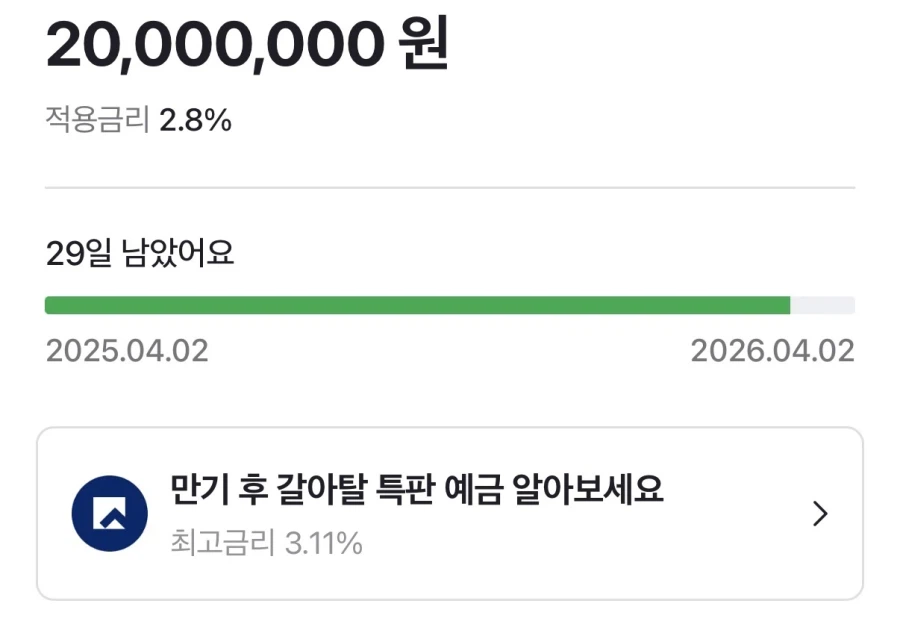The height and width of the screenshot is (627, 900).
Task: Click the 3.11% rate in the card
Action: (x=323, y=544)
